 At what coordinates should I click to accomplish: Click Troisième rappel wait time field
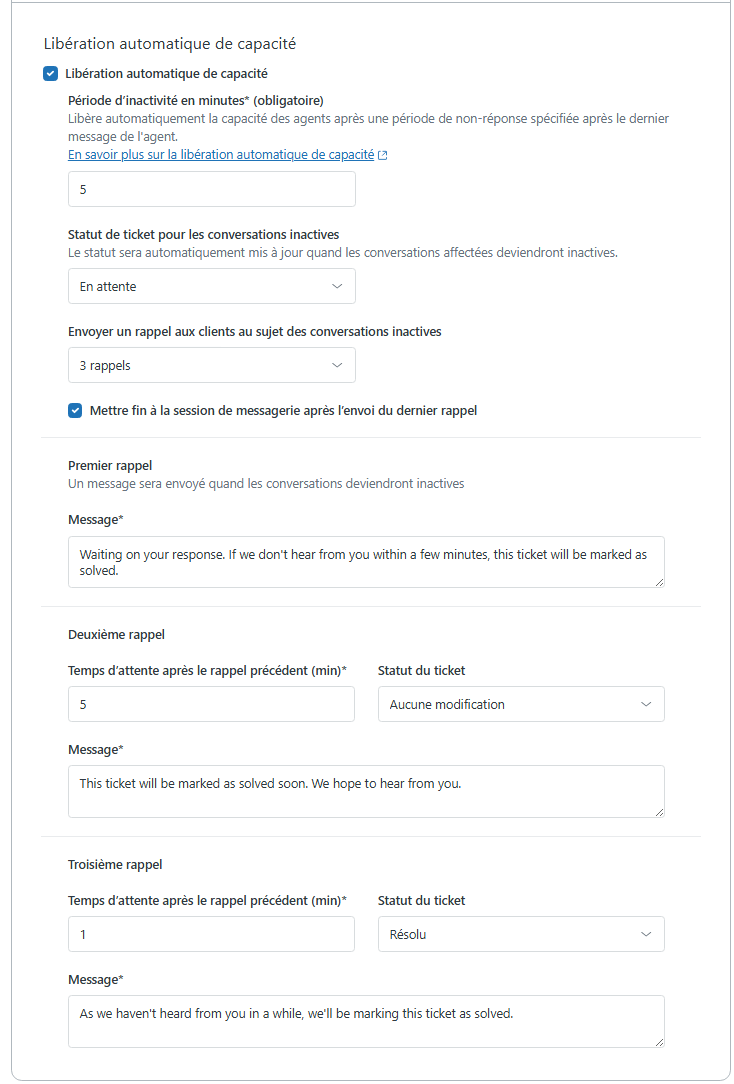tap(211, 934)
